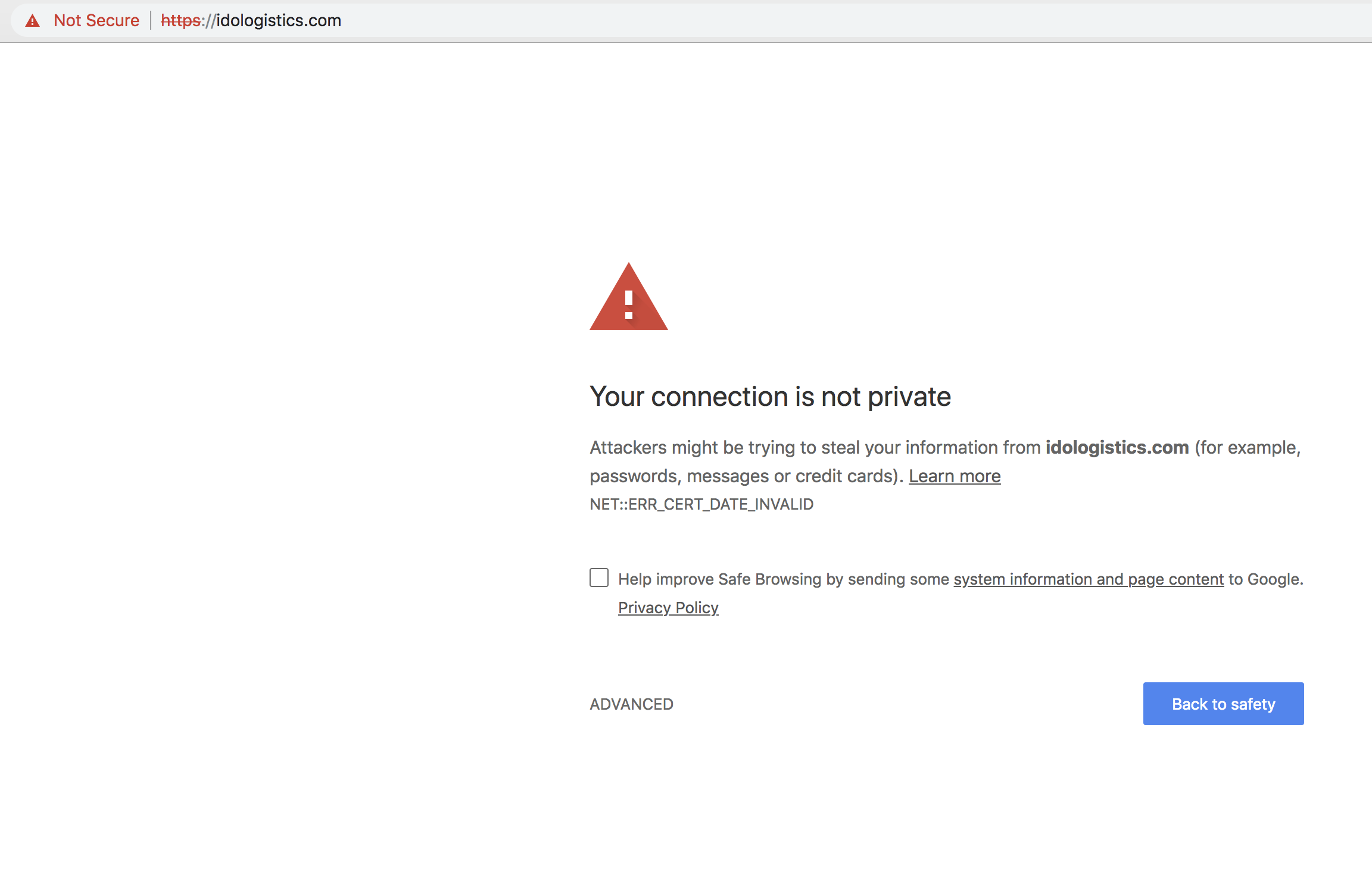This screenshot has height=874, width=1372.
Task: Click the struck-through https in the URL
Action: [x=180, y=21]
